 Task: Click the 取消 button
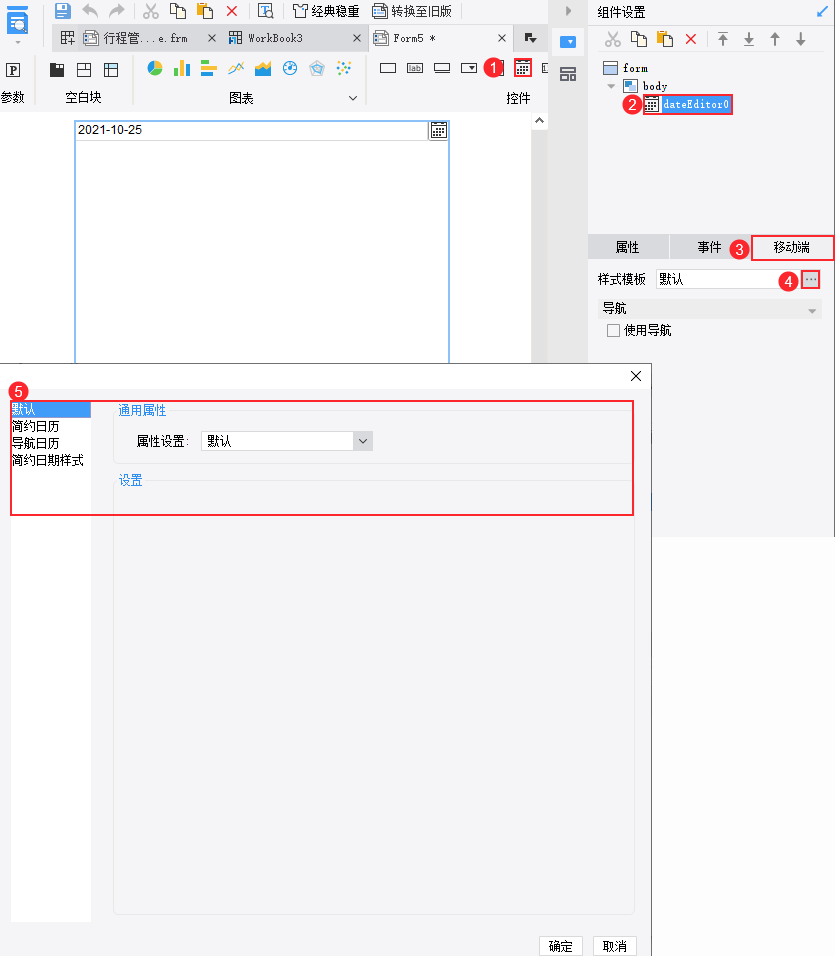(x=614, y=946)
